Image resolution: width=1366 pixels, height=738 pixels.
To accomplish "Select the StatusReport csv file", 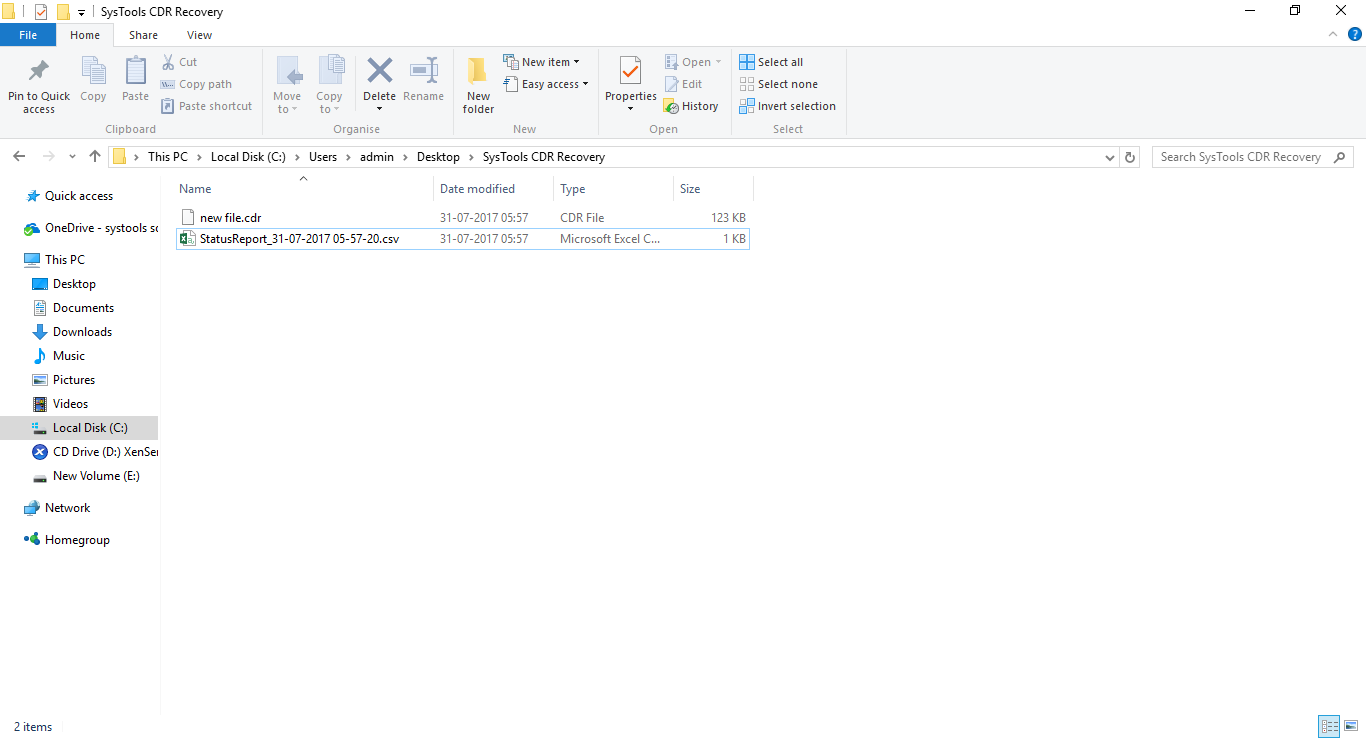I will 463,239.
